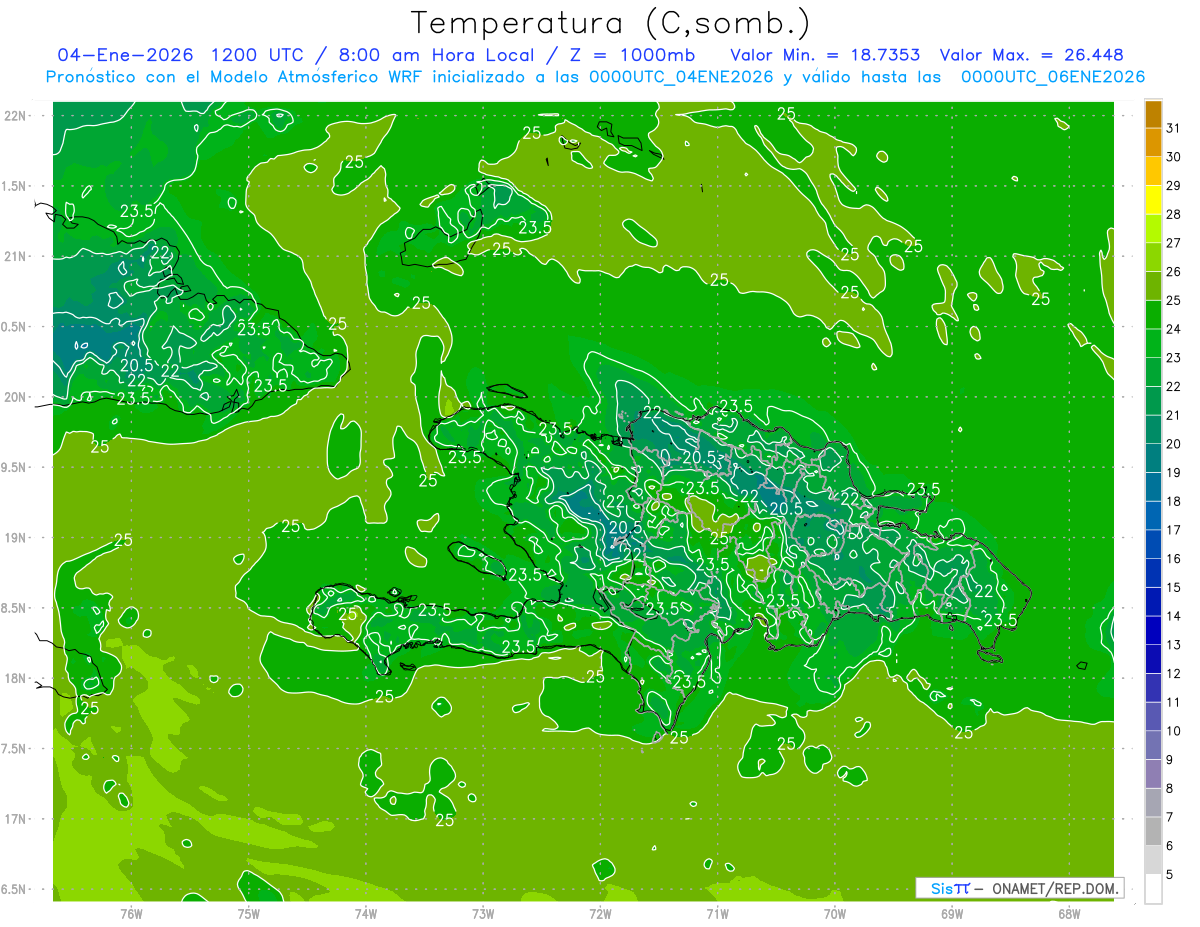The height and width of the screenshot is (927, 1200).
Task: Click the brown-orange swatch above 31
Action: [x=1153, y=114]
